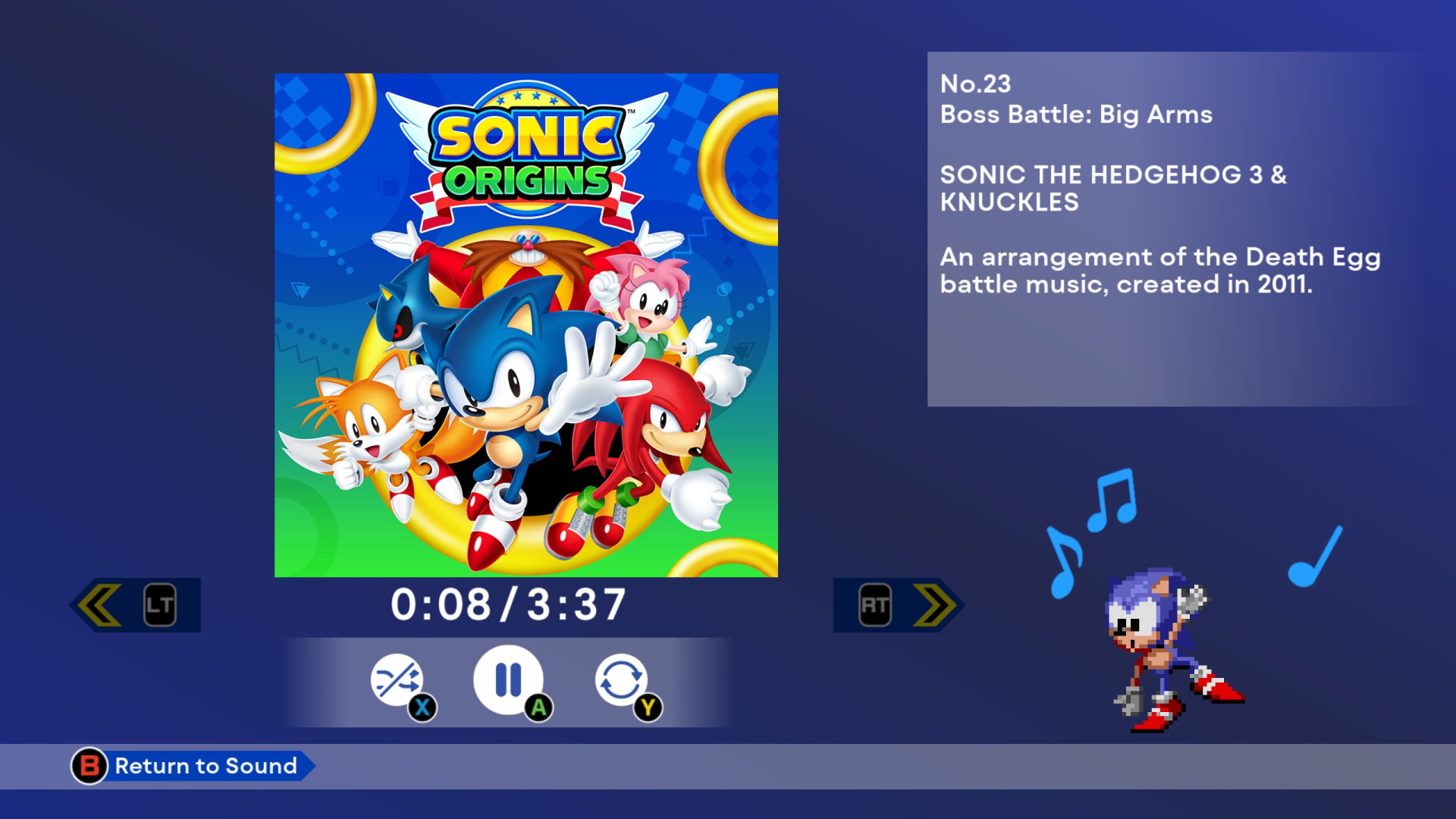This screenshot has width=1456, height=819.
Task: Click the single blue note on the right
Action: pyautogui.click(x=1316, y=557)
